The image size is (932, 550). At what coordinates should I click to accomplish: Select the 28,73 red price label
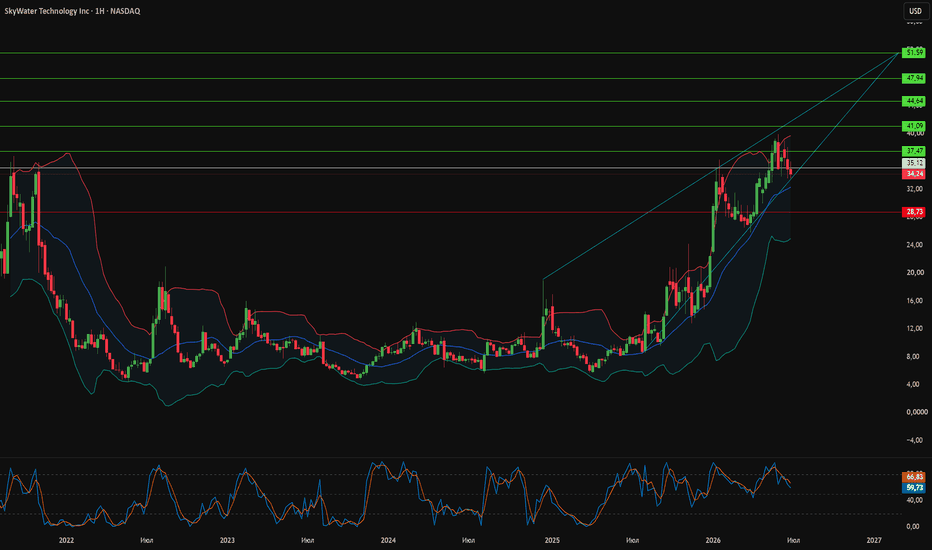click(x=914, y=212)
